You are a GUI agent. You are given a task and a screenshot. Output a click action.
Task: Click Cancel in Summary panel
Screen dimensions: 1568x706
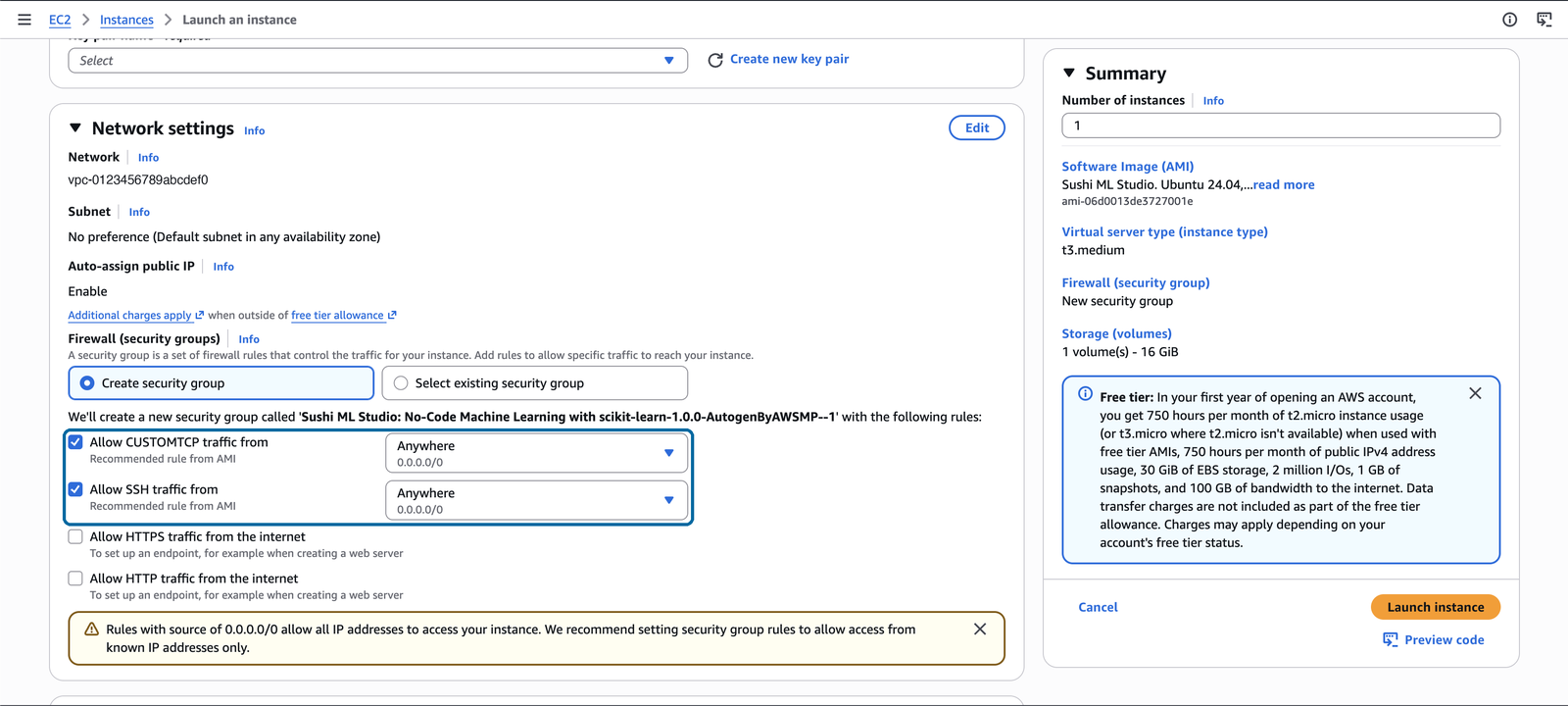pos(1098,607)
